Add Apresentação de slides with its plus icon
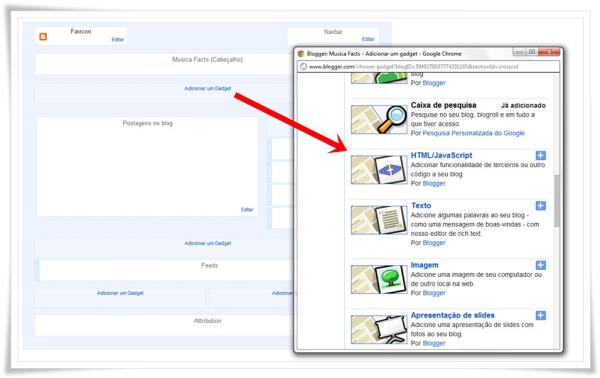This screenshot has width=600, height=378. [540, 315]
